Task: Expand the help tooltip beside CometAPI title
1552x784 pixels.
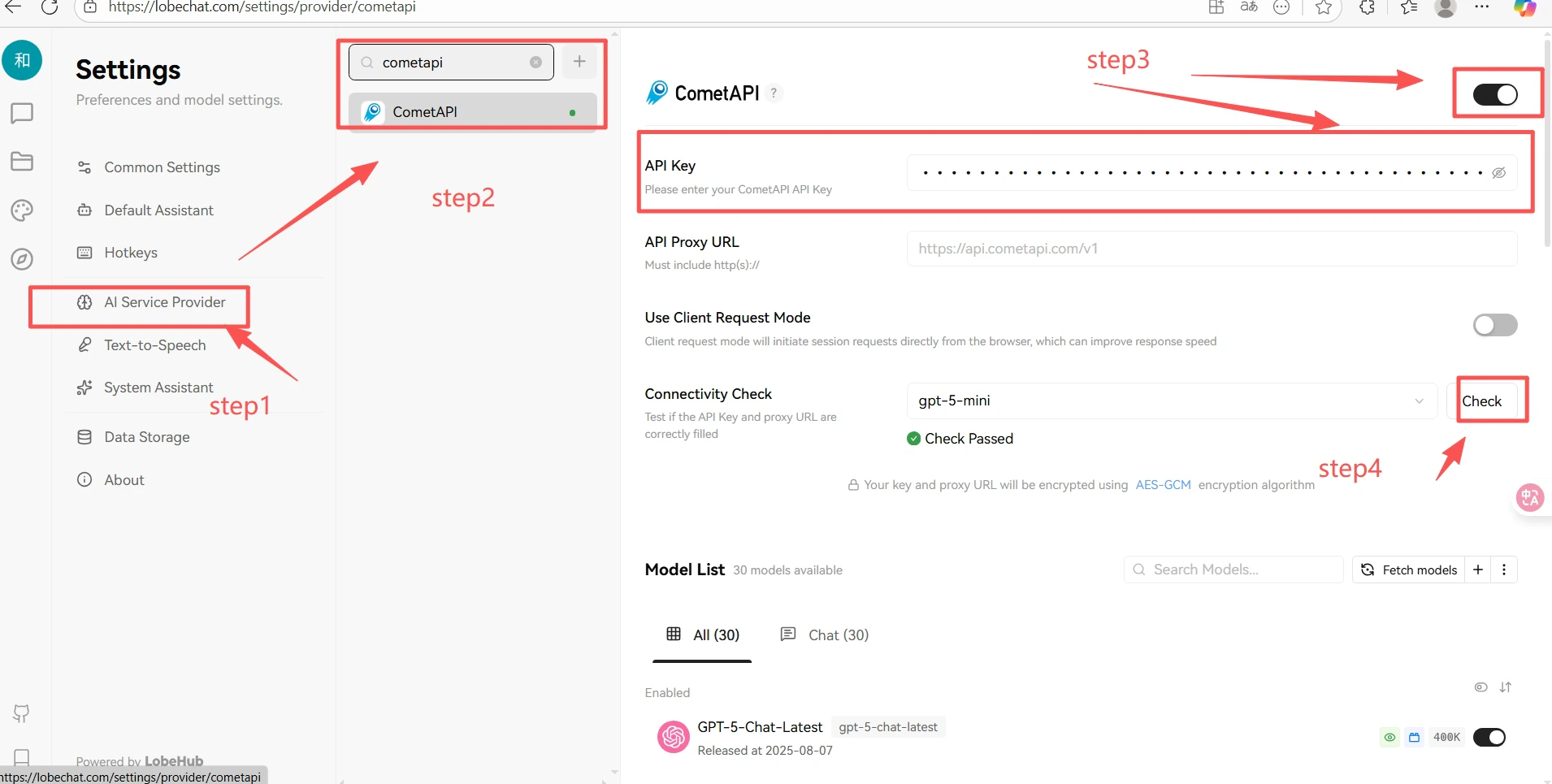Action: click(774, 92)
